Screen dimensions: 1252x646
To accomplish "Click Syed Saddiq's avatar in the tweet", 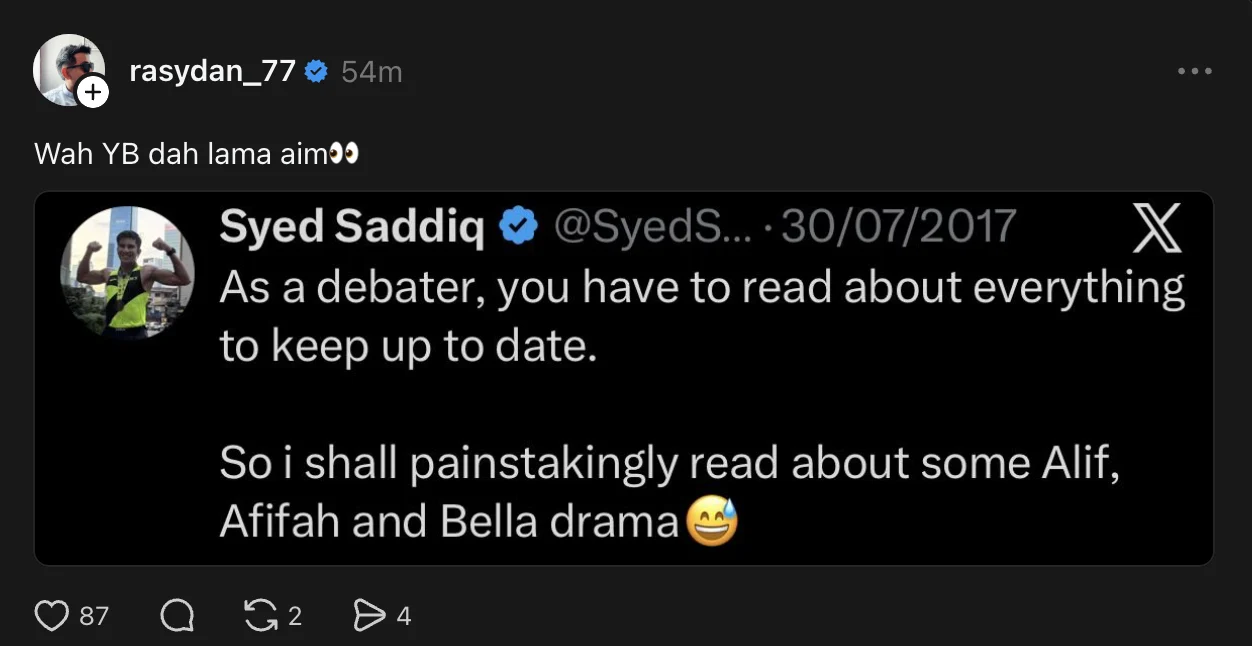I will pyautogui.click(x=127, y=272).
